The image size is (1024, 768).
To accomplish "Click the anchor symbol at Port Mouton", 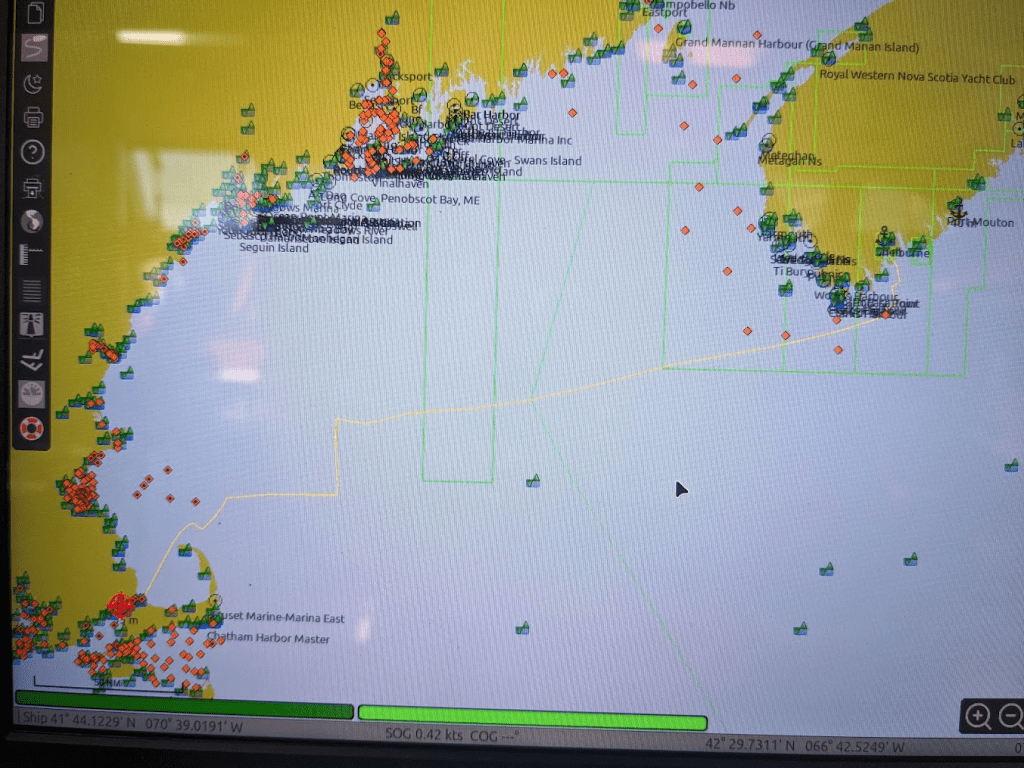I will 957,211.
